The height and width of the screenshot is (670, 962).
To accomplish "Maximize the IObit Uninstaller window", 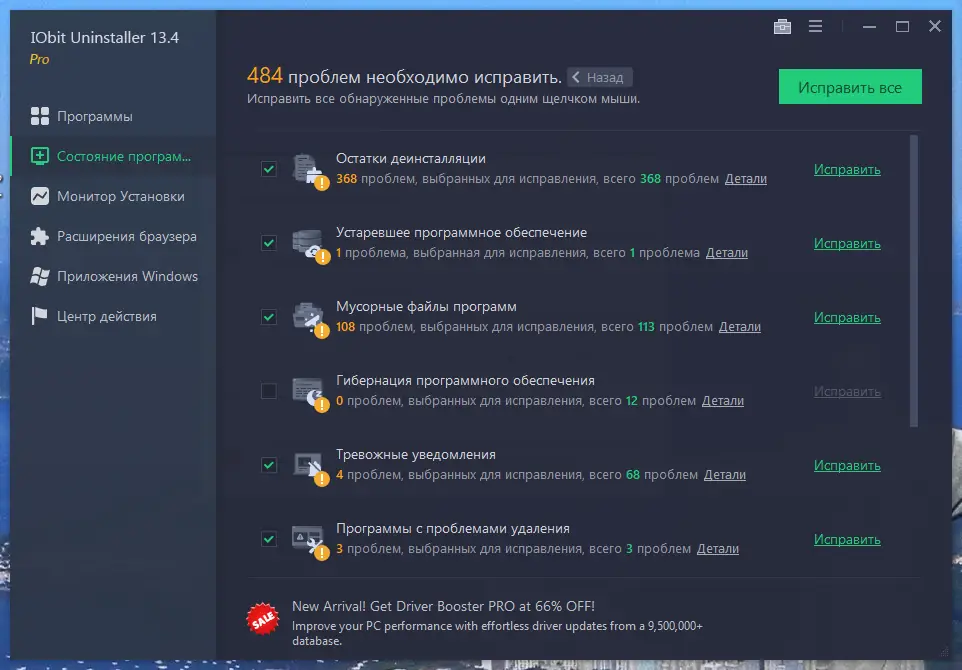I will tap(902, 26).
